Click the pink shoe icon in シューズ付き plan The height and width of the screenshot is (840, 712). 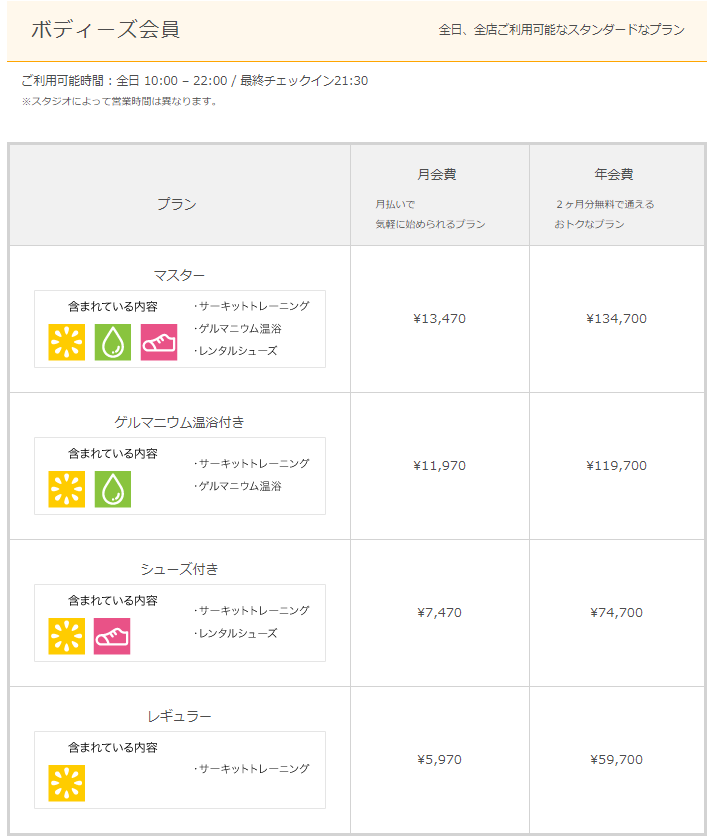click(x=112, y=636)
